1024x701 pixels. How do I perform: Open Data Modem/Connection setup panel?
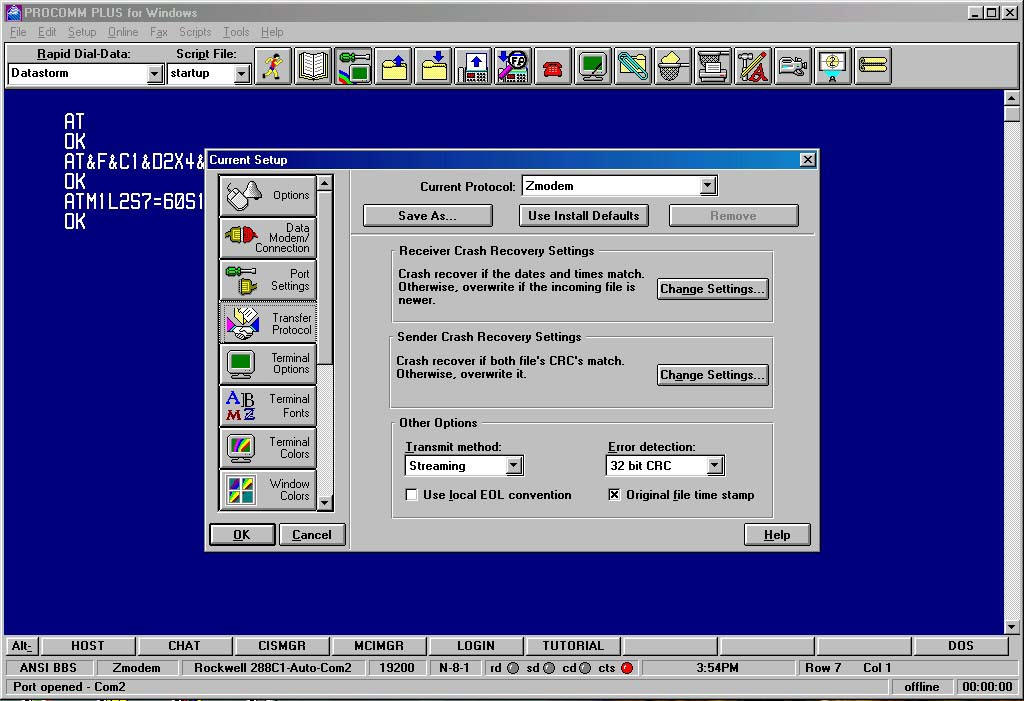click(x=268, y=238)
